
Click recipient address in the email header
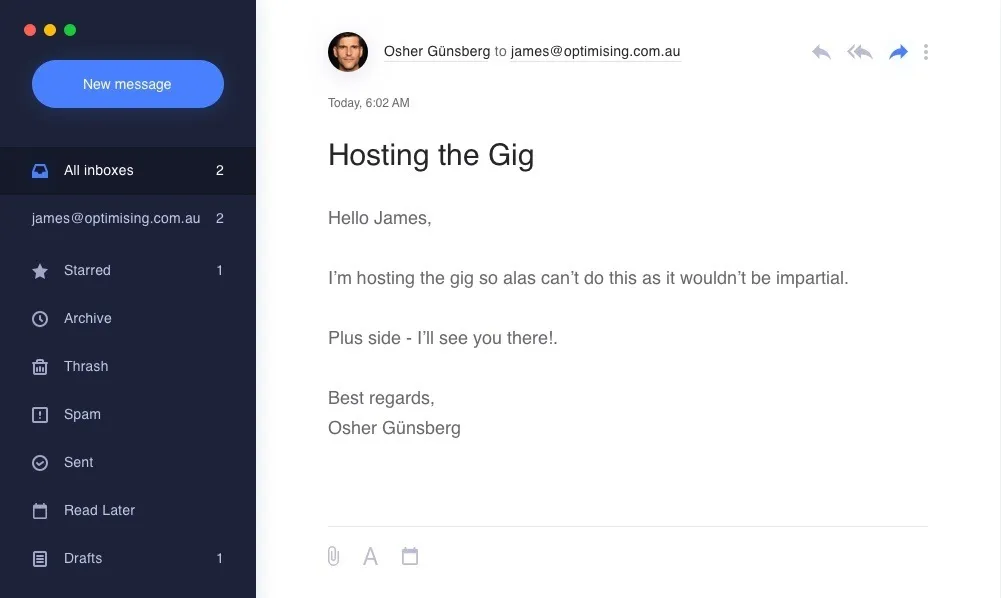[x=595, y=52]
